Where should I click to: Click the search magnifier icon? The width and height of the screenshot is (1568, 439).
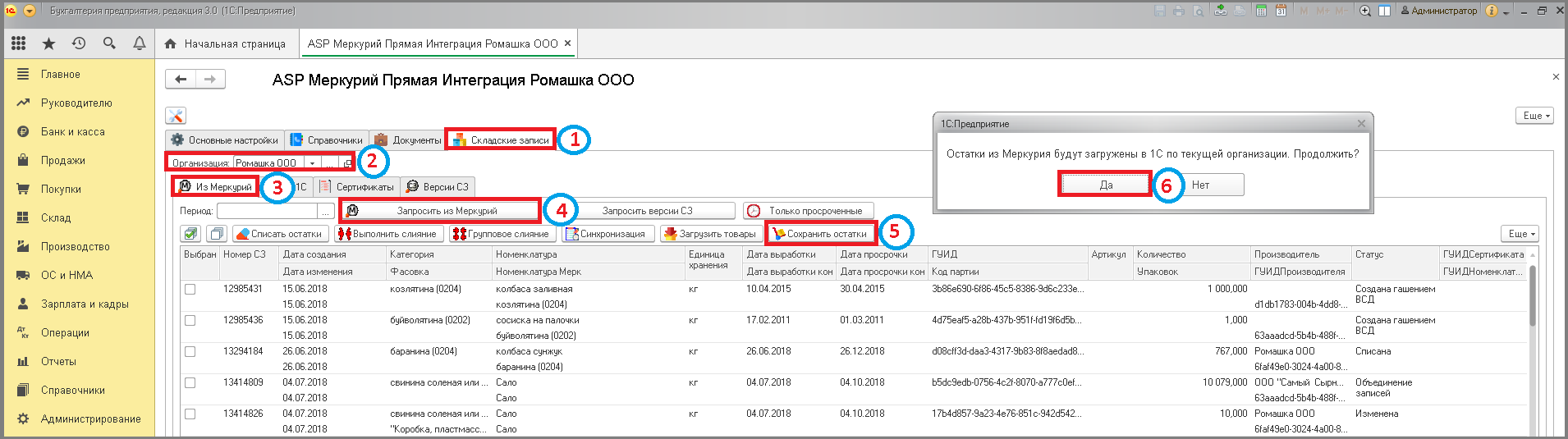coord(109,43)
